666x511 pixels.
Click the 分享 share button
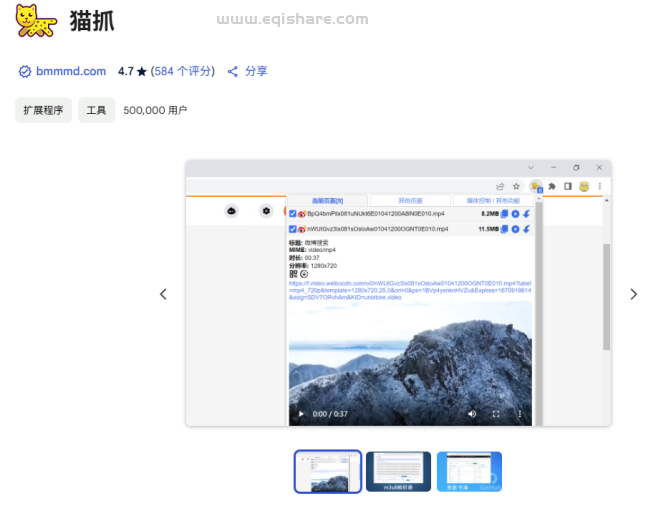(247, 71)
